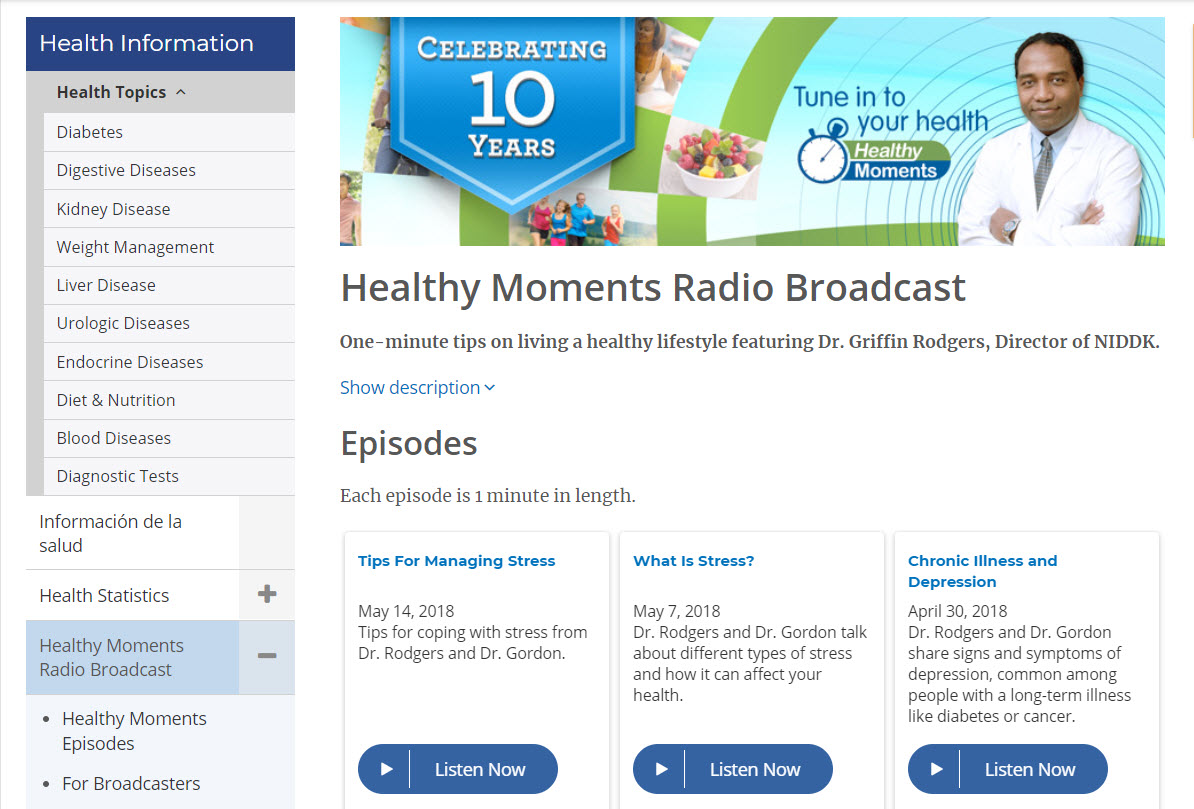Screen dimensions: 1194x809
Task: Open the Tips For Managing Stress episode page
Action: click(x=456, y=561)
